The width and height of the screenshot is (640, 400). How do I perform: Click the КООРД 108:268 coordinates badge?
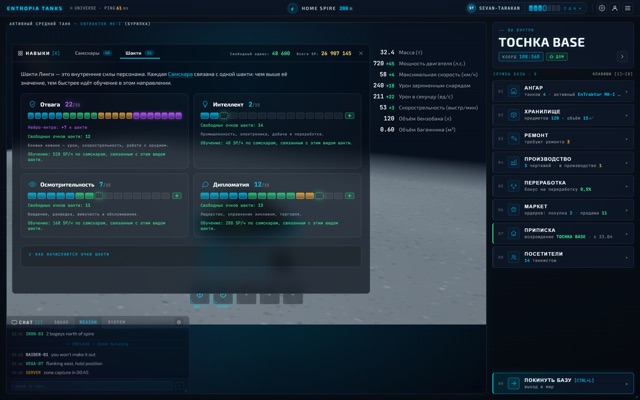point(520,57)
